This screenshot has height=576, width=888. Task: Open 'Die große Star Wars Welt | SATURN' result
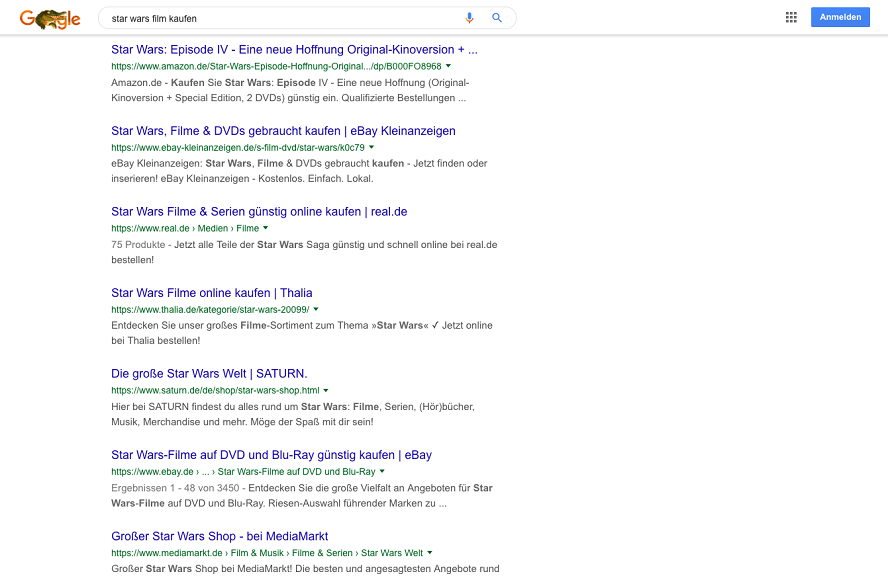pos(209,374)
